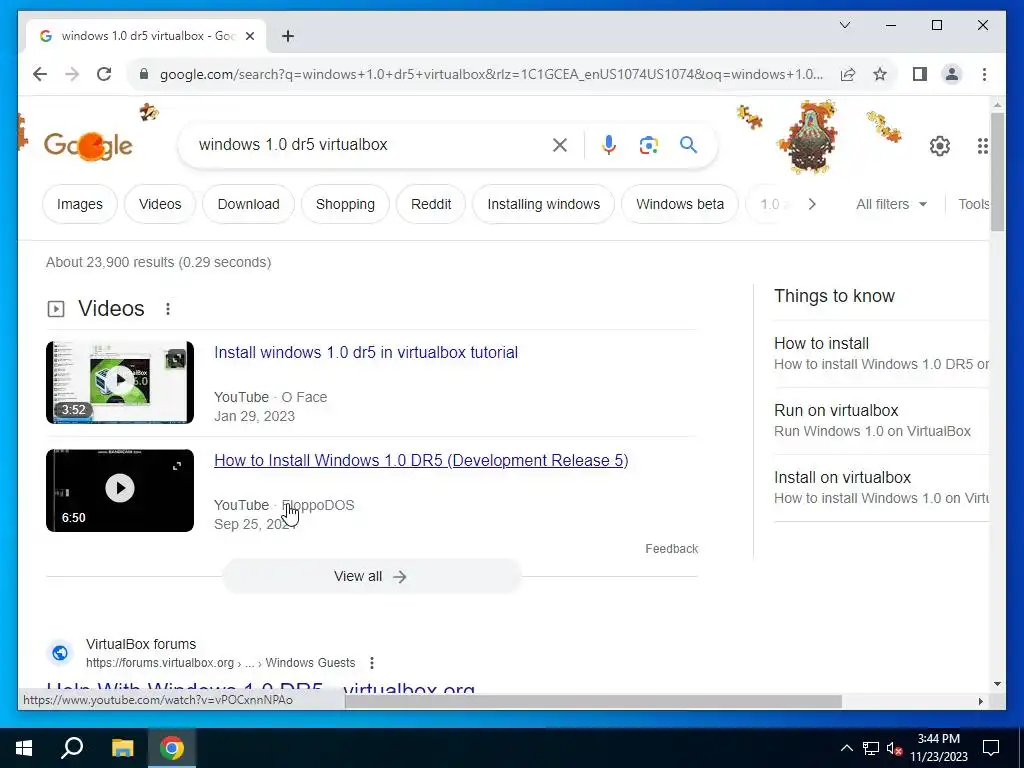1024x768 pixels.
Task: Open How to Install Windows 1.0 DR5 link
Action: [x=421, y=460]
